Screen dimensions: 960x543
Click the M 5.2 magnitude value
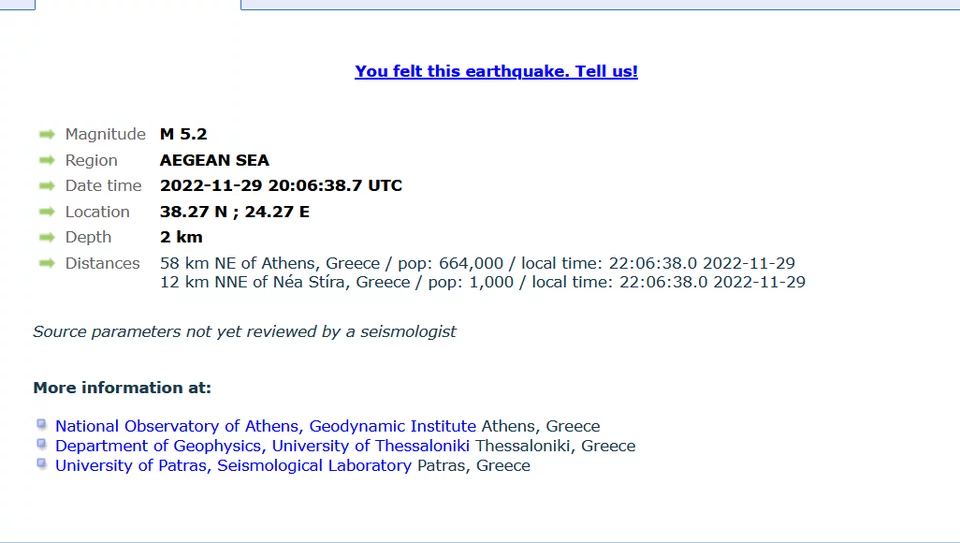(x=184, y=134)
